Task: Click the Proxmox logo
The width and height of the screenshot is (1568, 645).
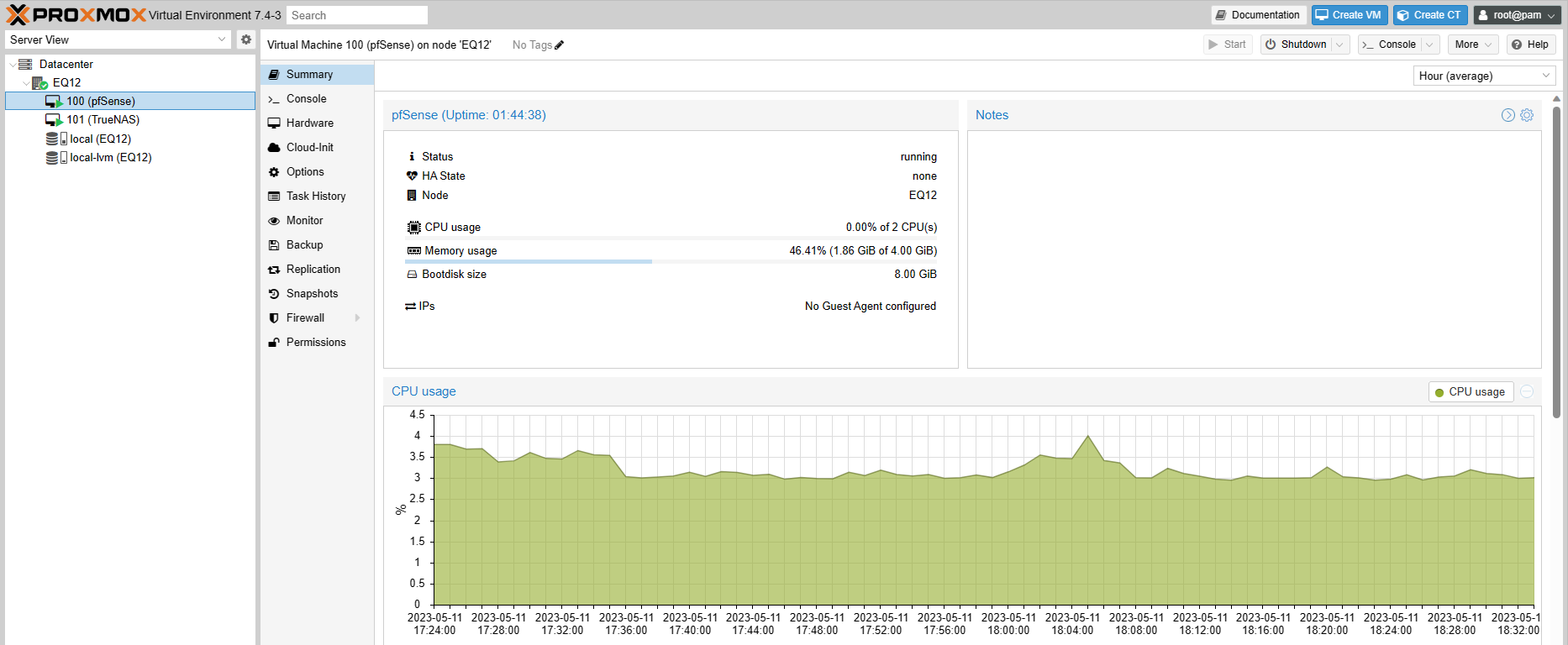Action: [x=76, y=14]
